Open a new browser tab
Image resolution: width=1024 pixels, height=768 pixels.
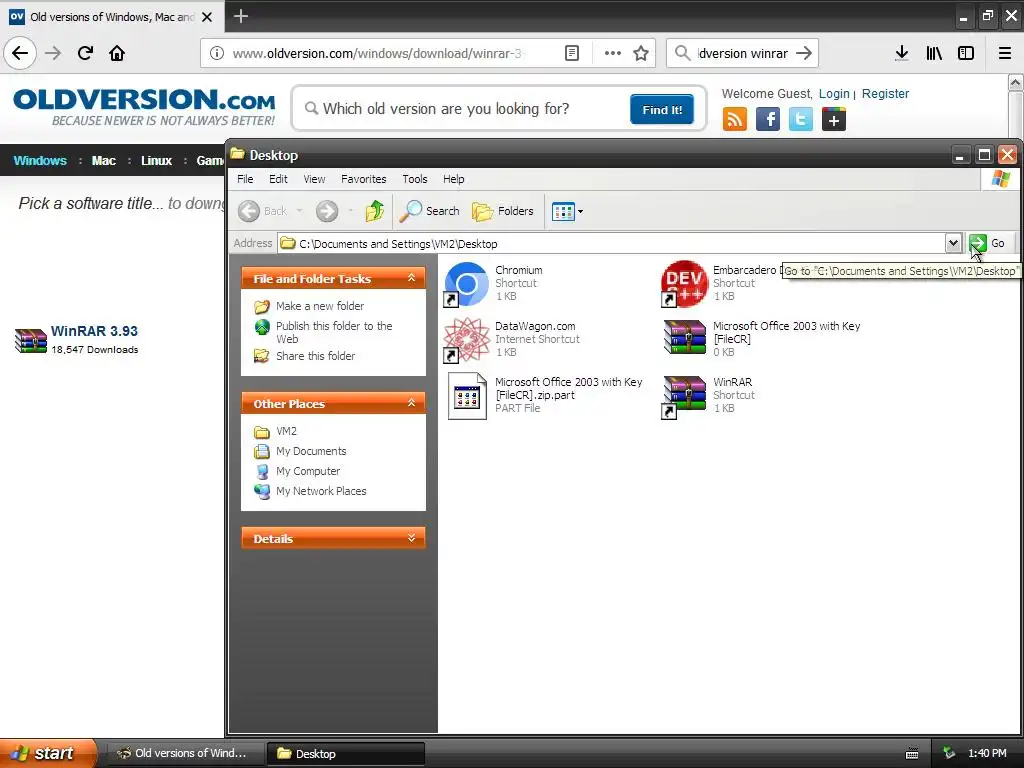click(240, 16)
